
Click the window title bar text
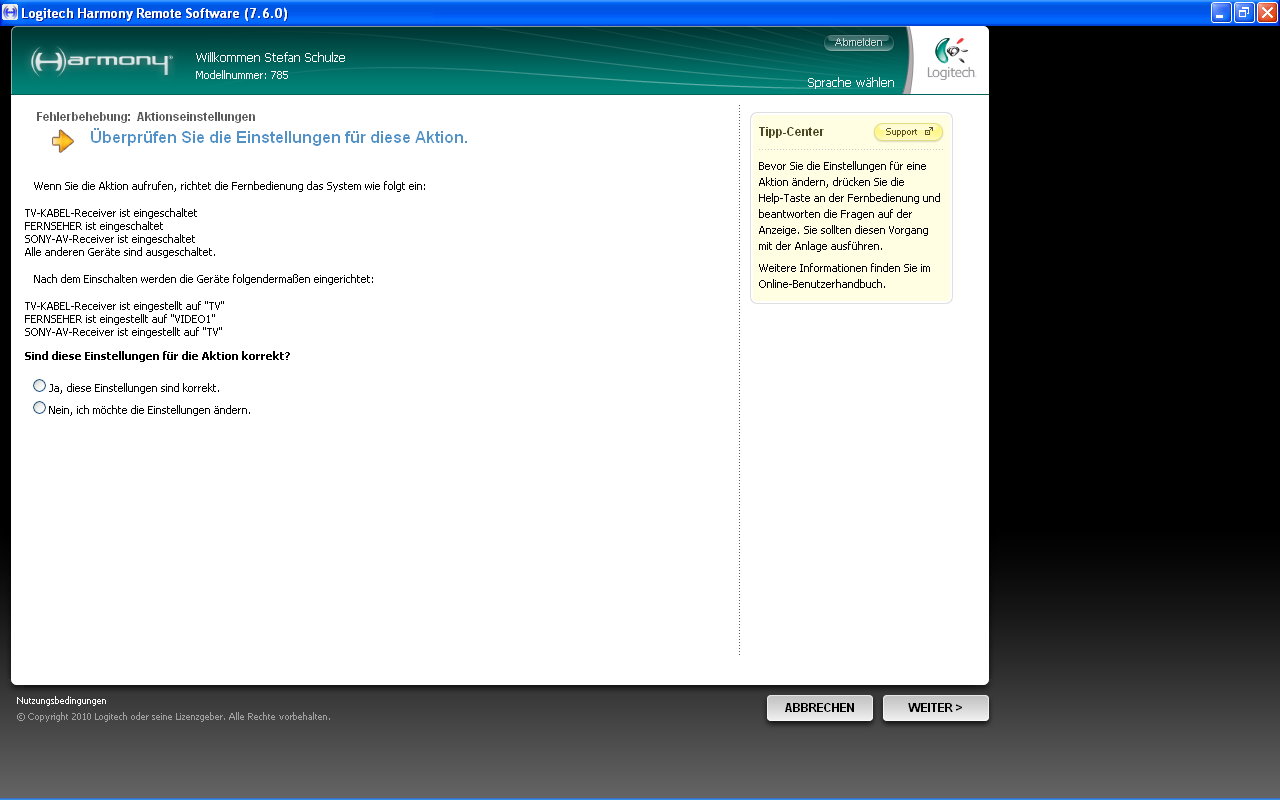(154, 12)
